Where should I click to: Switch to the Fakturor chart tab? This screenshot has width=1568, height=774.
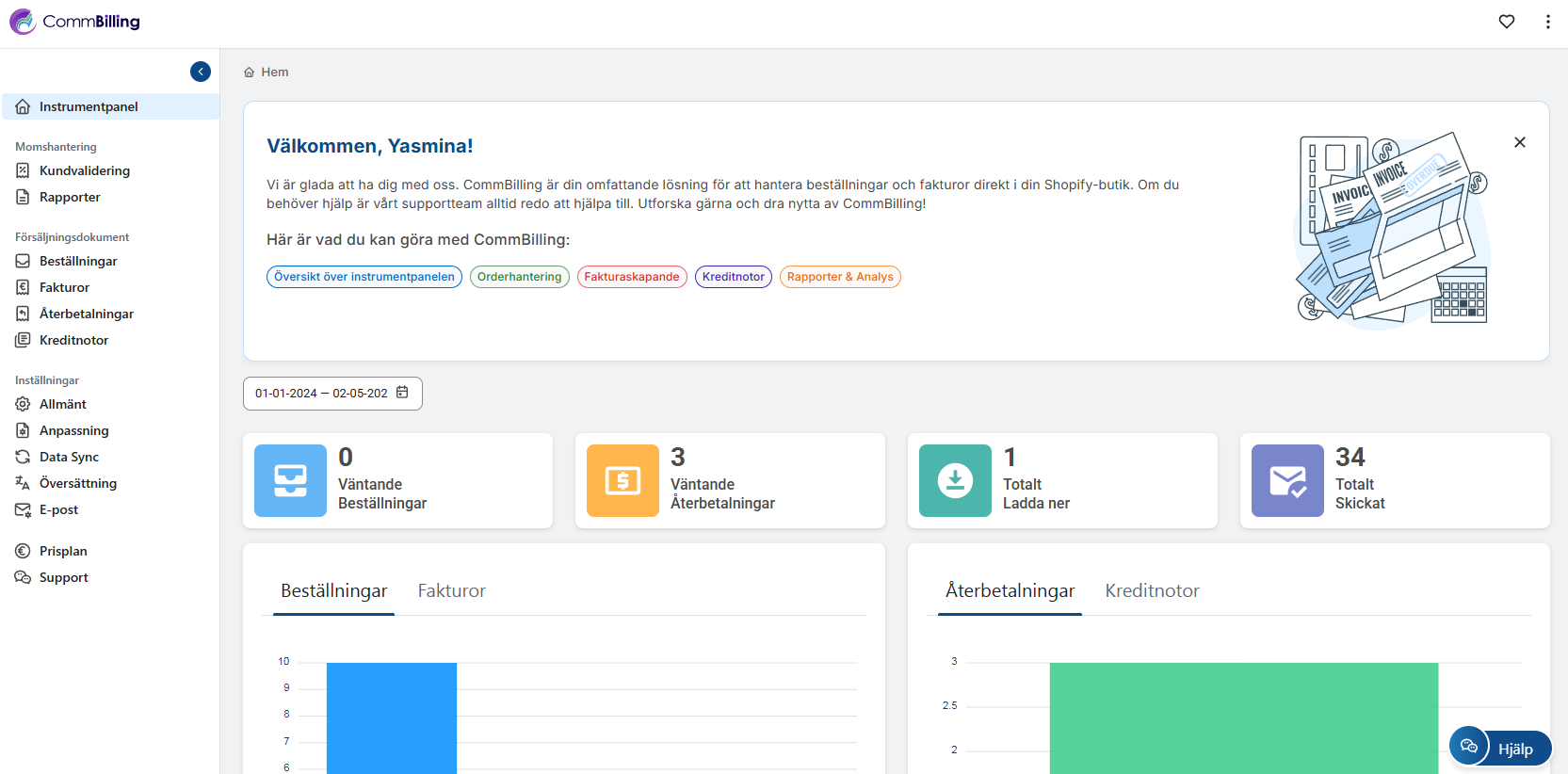[x=451, y=590]
